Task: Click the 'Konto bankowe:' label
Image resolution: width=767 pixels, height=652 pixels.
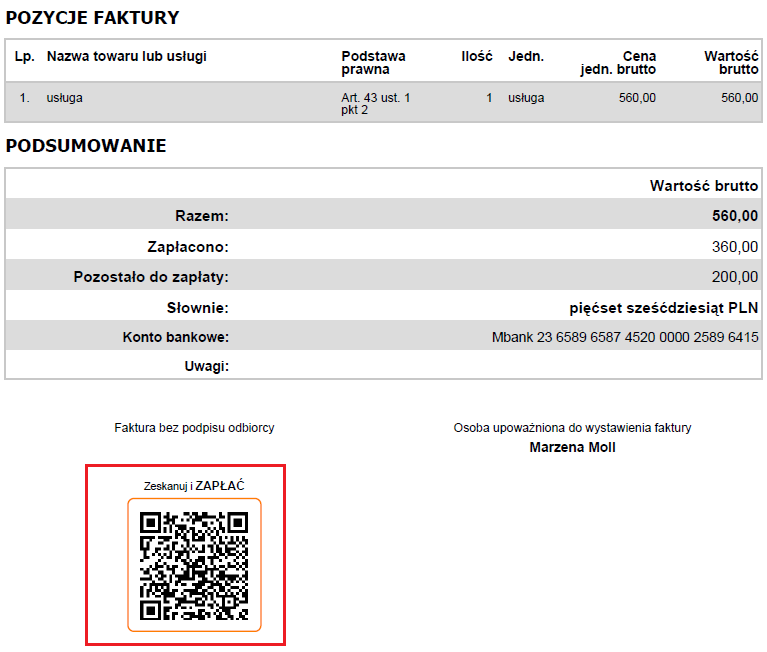Action: pyautogui.click(x=176, y=337)
